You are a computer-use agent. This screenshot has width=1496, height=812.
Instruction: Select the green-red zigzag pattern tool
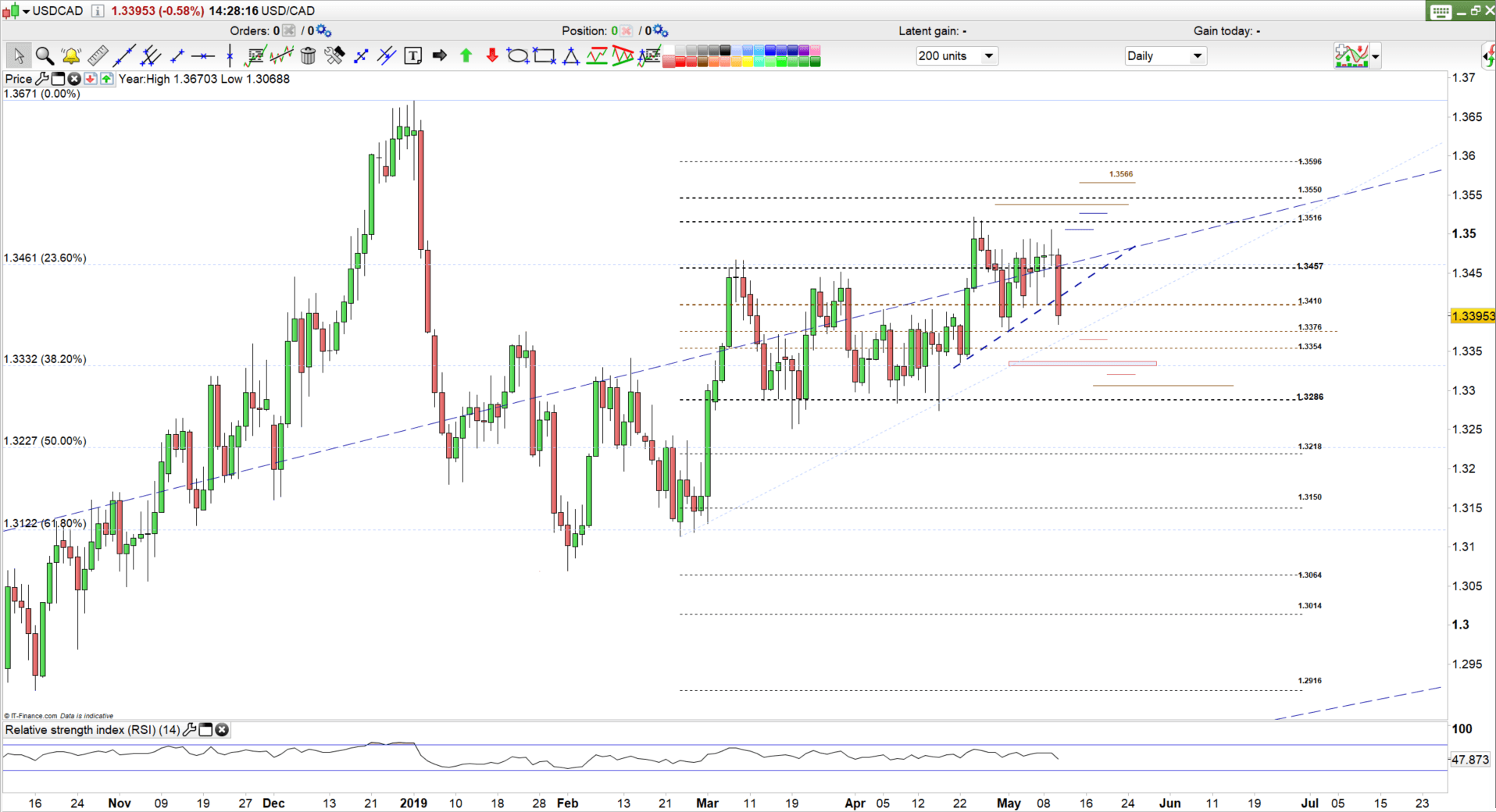coord(597,55)
